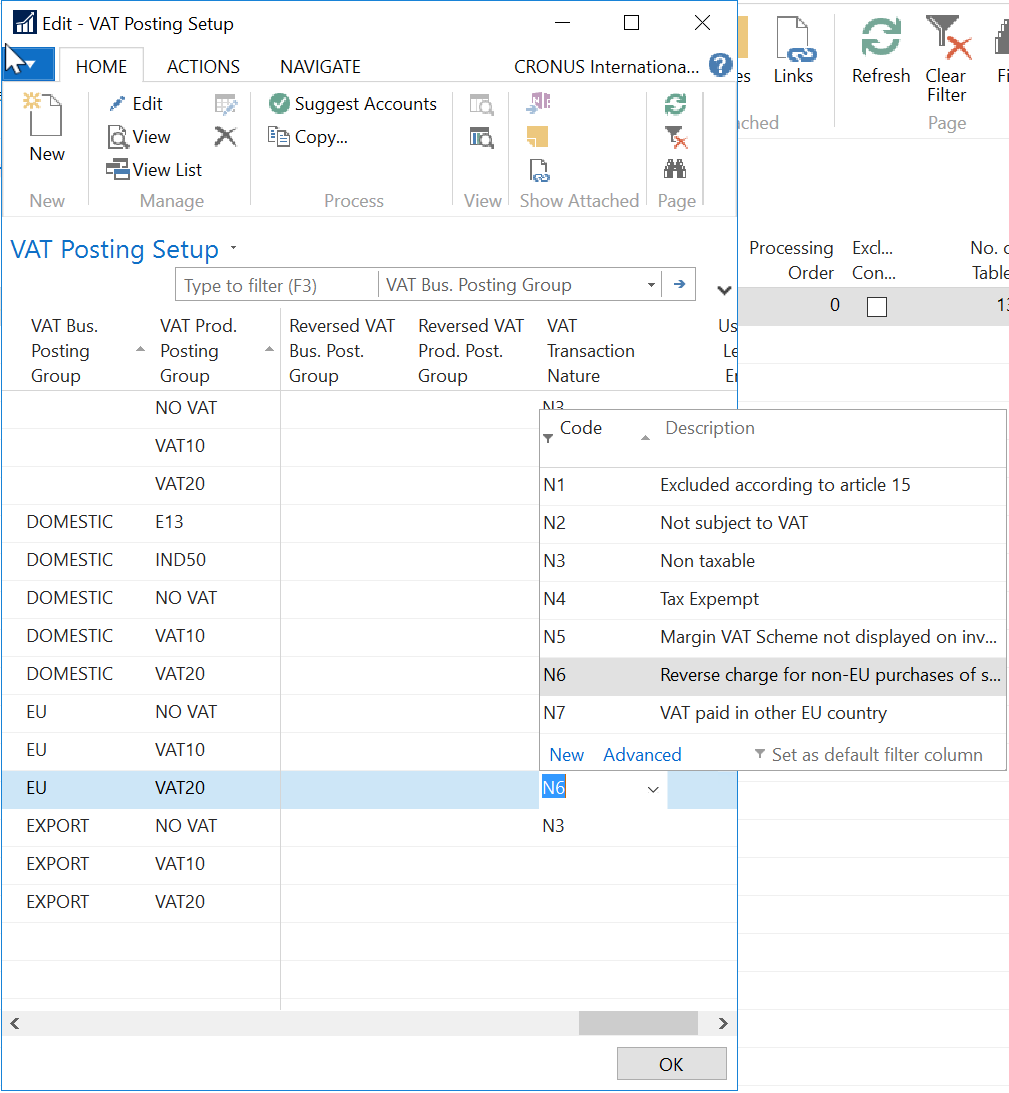Click the New record icon

point(45,115)
